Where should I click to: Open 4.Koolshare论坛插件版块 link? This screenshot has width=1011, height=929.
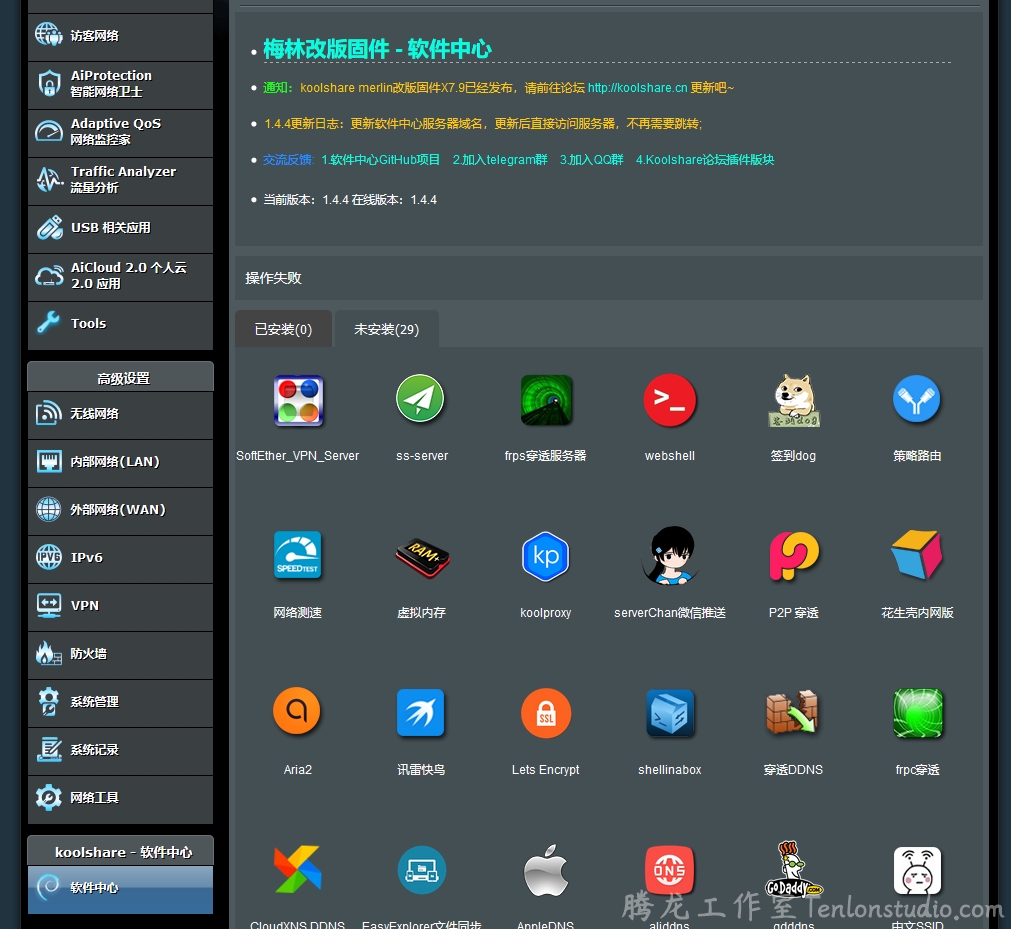[x=705, y=160]
